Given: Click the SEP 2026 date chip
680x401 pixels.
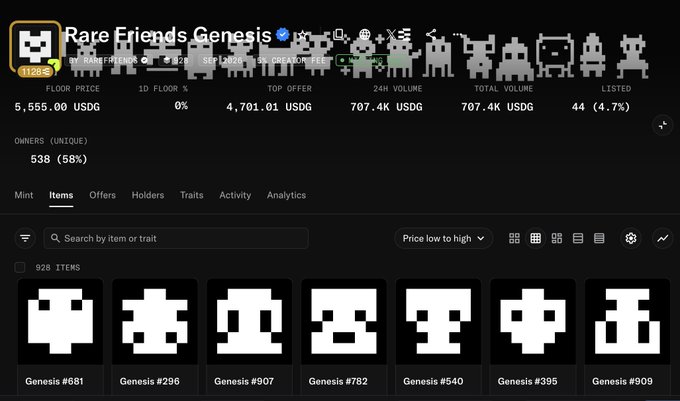Looking at the screenshot, I should (x=222, y=60).
